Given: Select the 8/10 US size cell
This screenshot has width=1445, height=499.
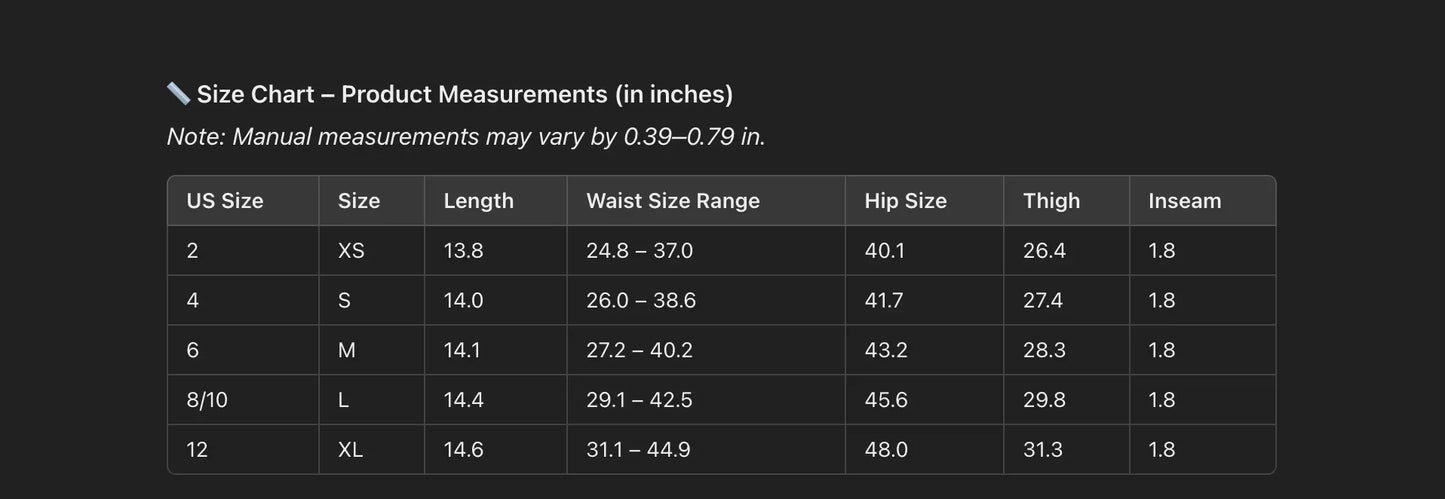Looking at the screenshot, I should [207, 400].
